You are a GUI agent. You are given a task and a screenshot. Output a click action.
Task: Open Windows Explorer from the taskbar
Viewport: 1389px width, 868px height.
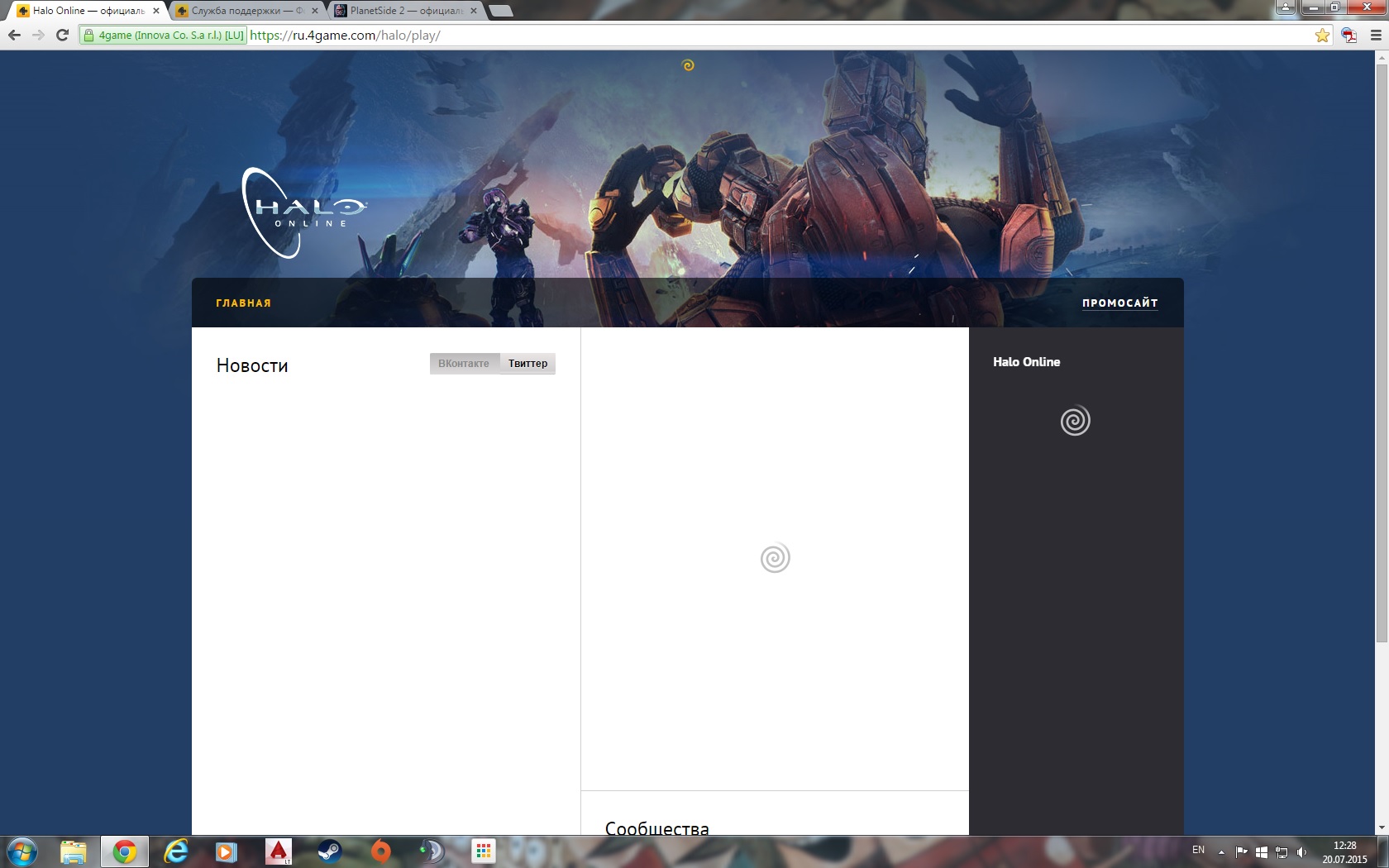point(74,851)
